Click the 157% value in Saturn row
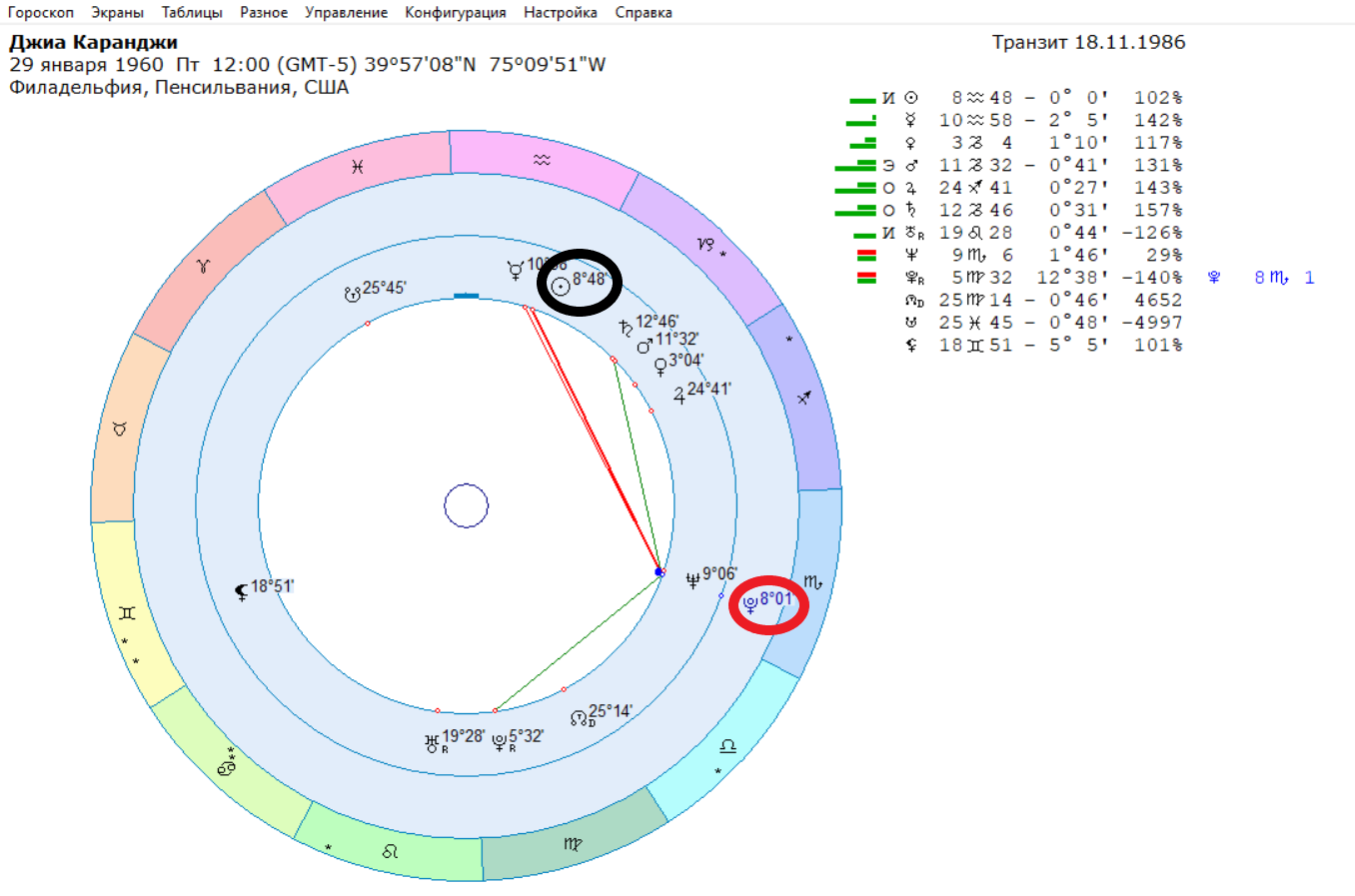The height and width of the screenshot is (896, 1355). [1158, 210]
